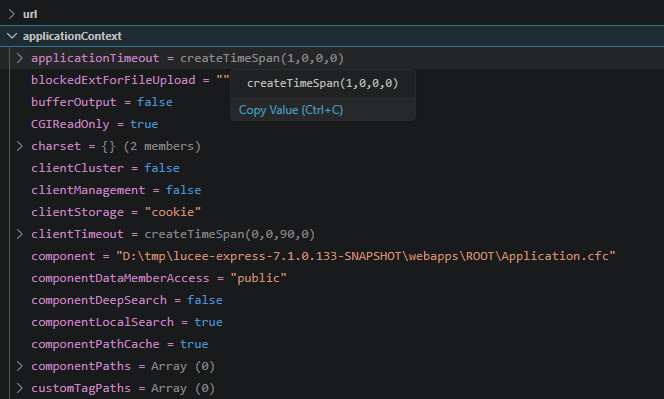The width and height of the screenshot is (664, 399).
Task: Click the url section header label
Action: coord(30,14)
